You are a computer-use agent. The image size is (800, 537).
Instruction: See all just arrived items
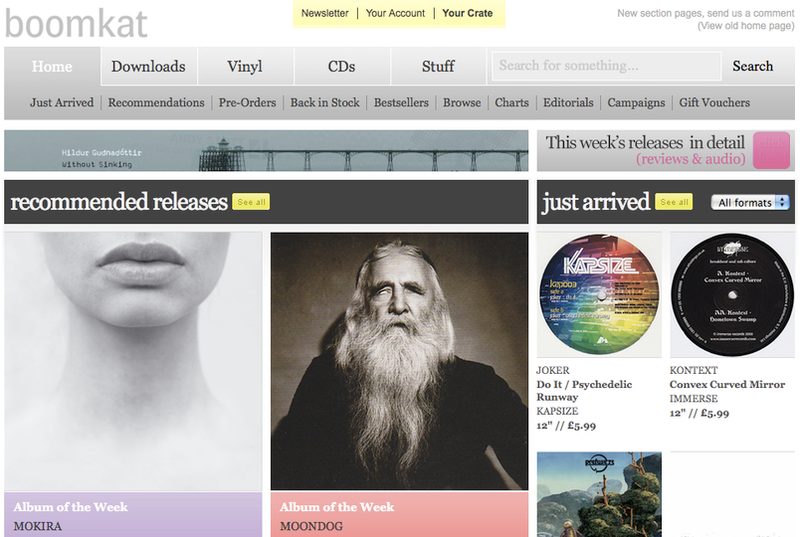674,202
